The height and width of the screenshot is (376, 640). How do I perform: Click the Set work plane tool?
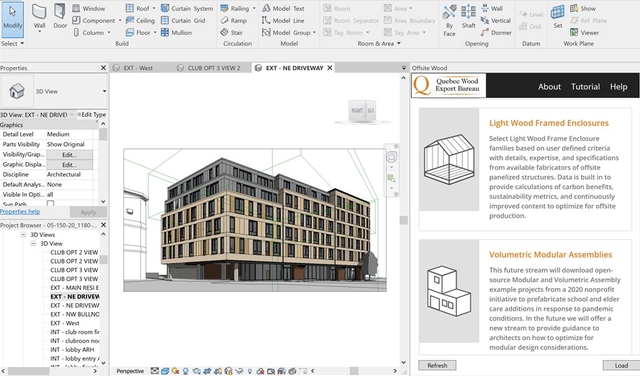click(x=558, y=16)
